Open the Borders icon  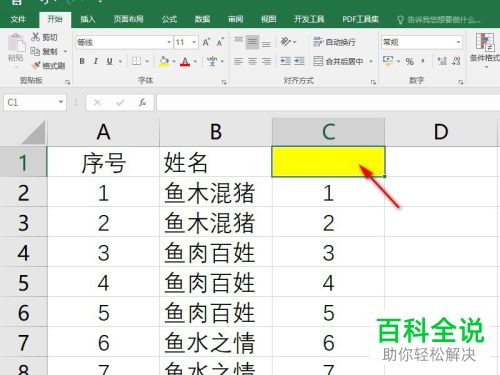tap(136, 61)
